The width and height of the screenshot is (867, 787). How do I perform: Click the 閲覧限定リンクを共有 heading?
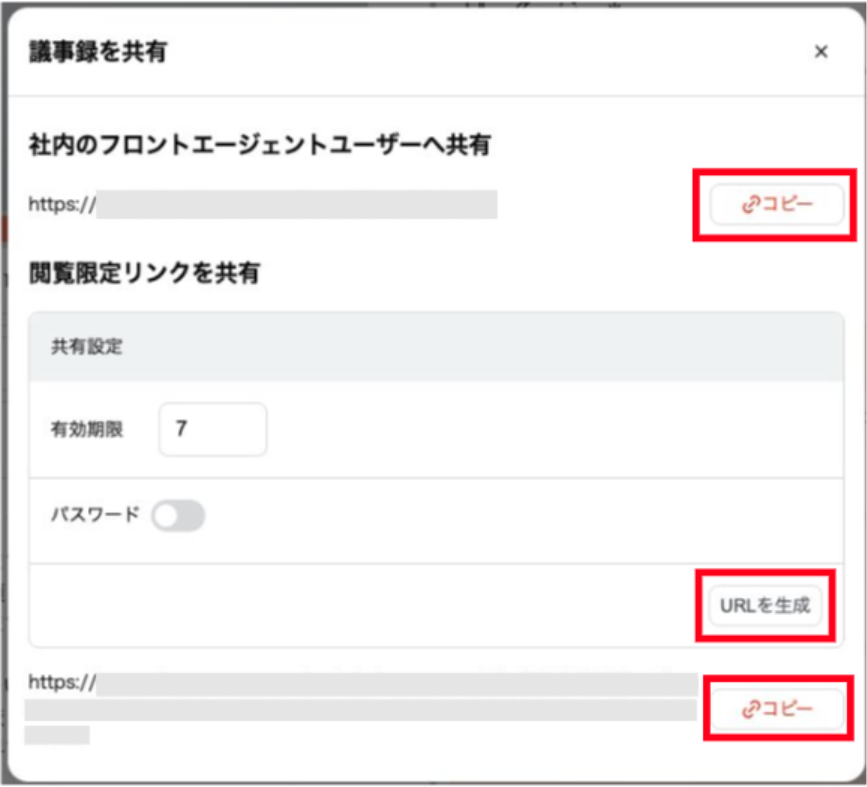144,273
